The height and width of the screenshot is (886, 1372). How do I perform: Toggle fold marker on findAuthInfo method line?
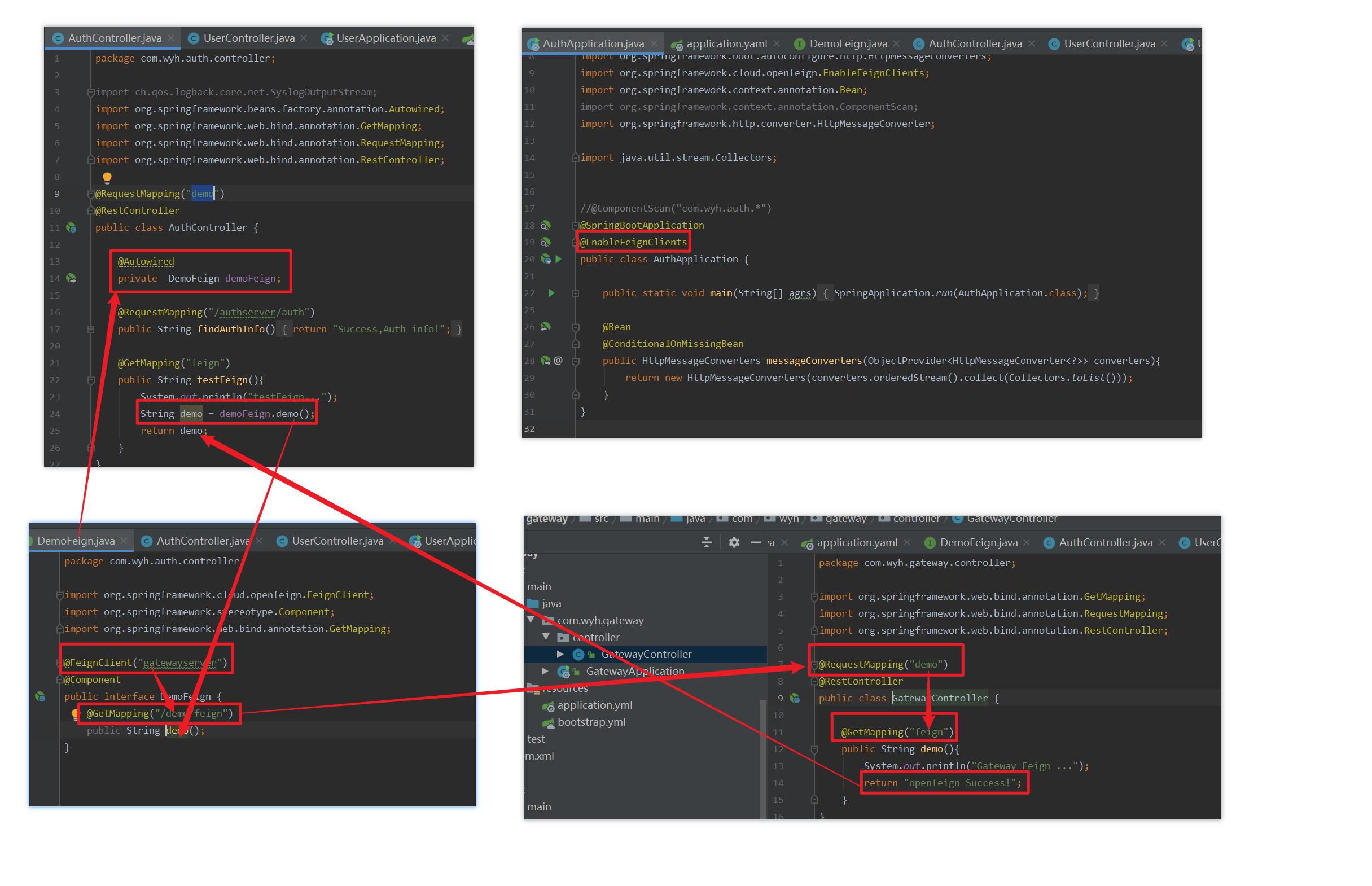pos(91,329)
